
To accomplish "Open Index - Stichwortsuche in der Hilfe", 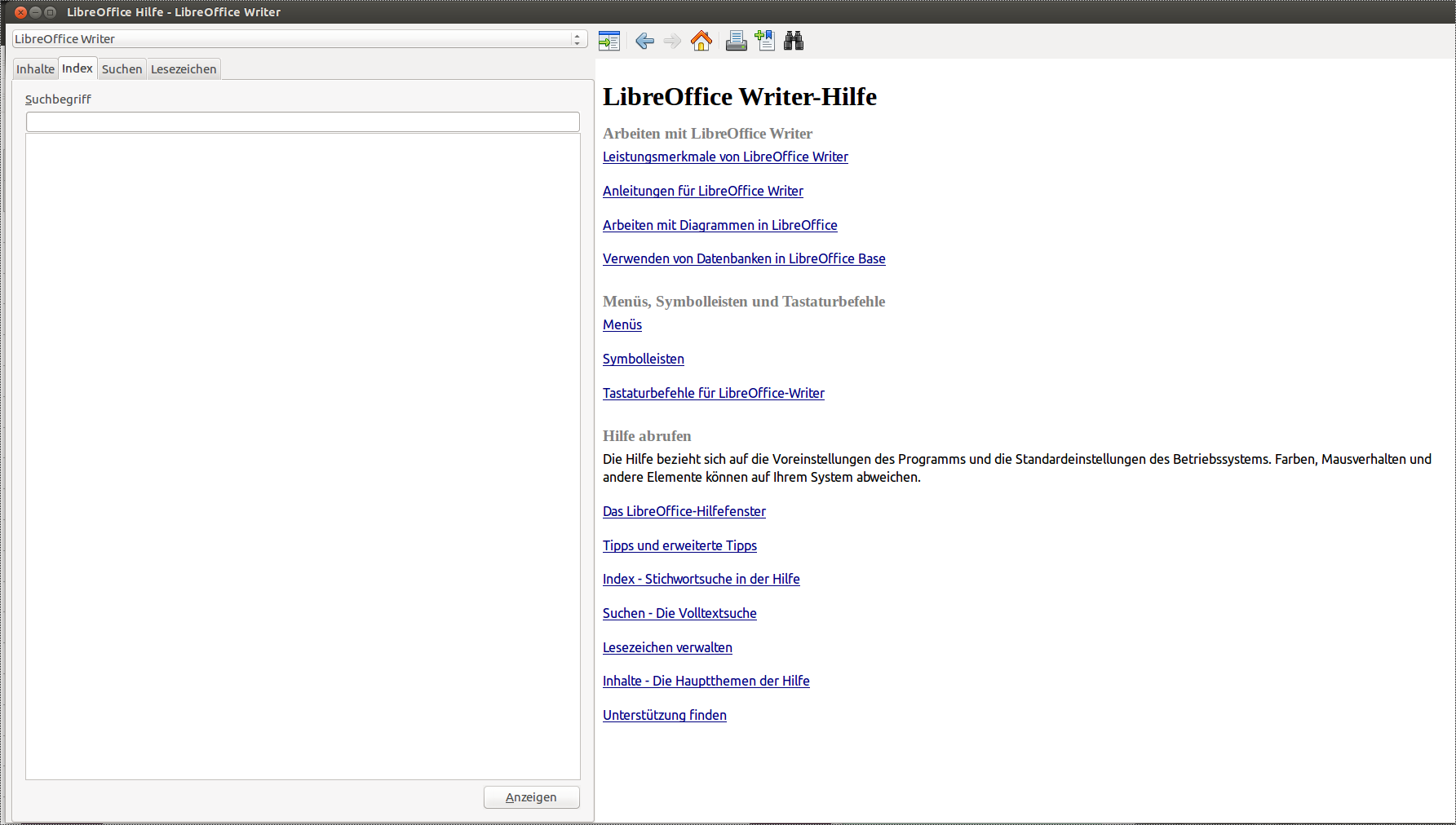I will click(701, 579).
